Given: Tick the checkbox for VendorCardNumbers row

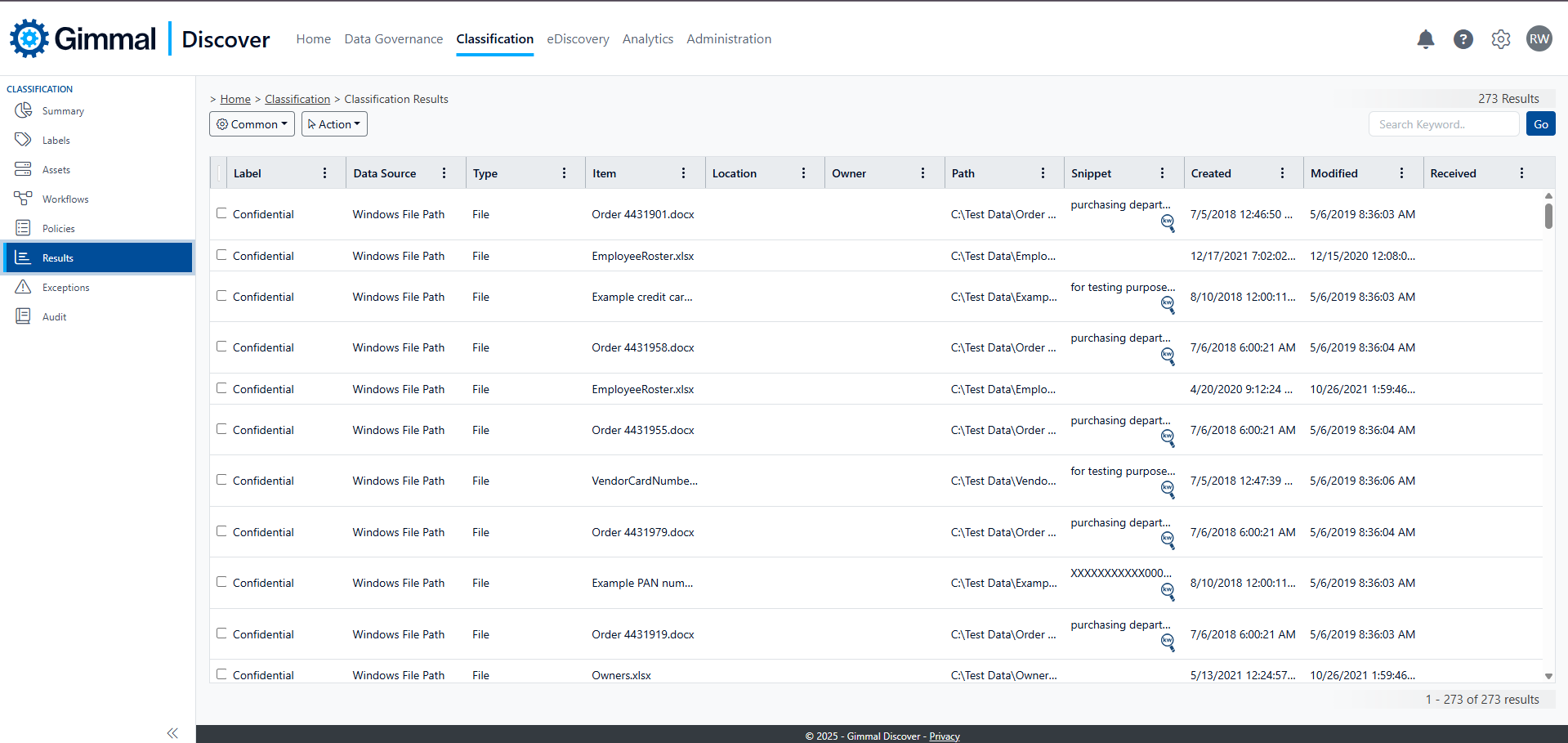Looking at the screenshot, I should (x=221, y=480).
